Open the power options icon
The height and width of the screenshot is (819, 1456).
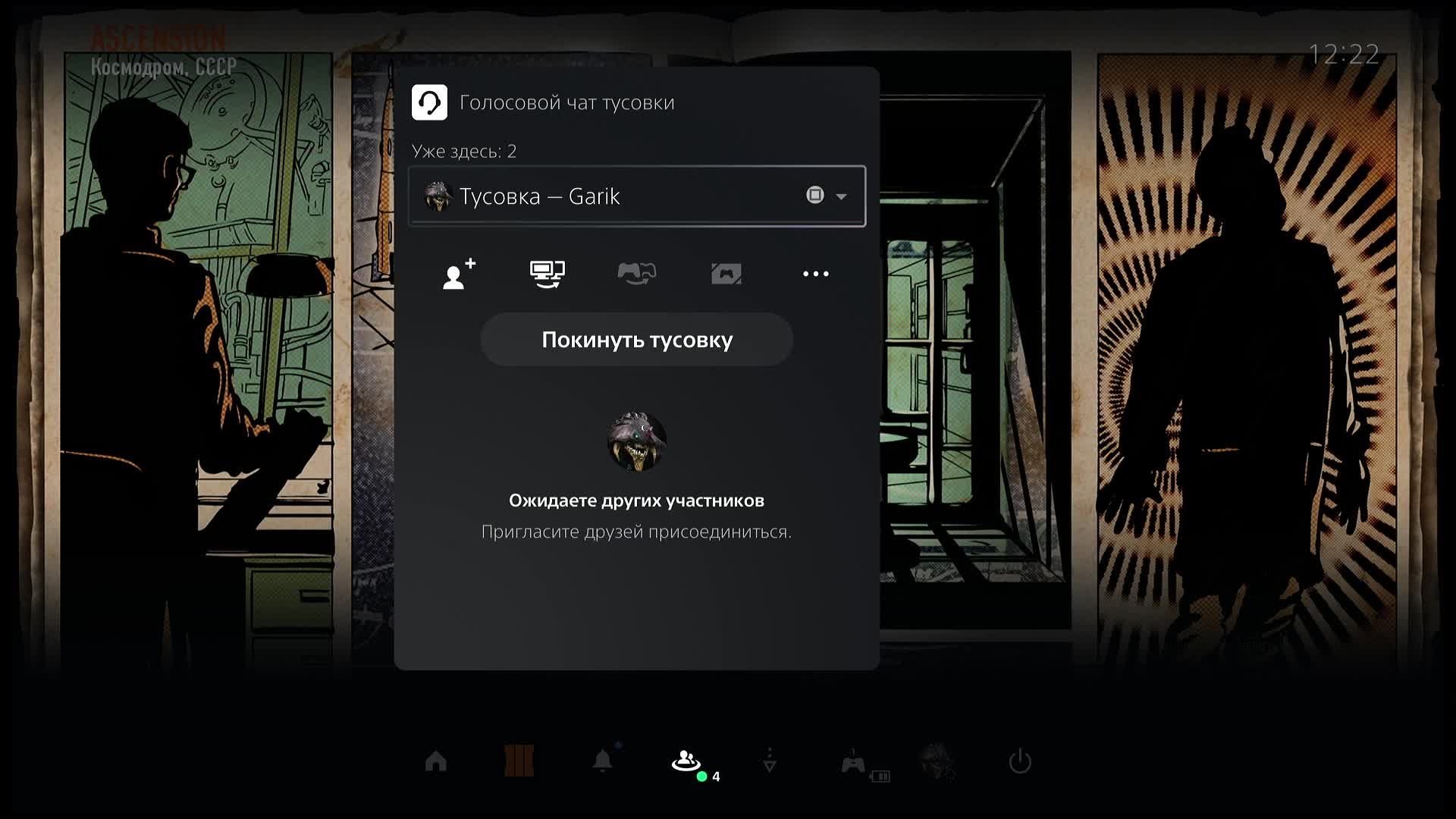click(x=1020, y=761)
